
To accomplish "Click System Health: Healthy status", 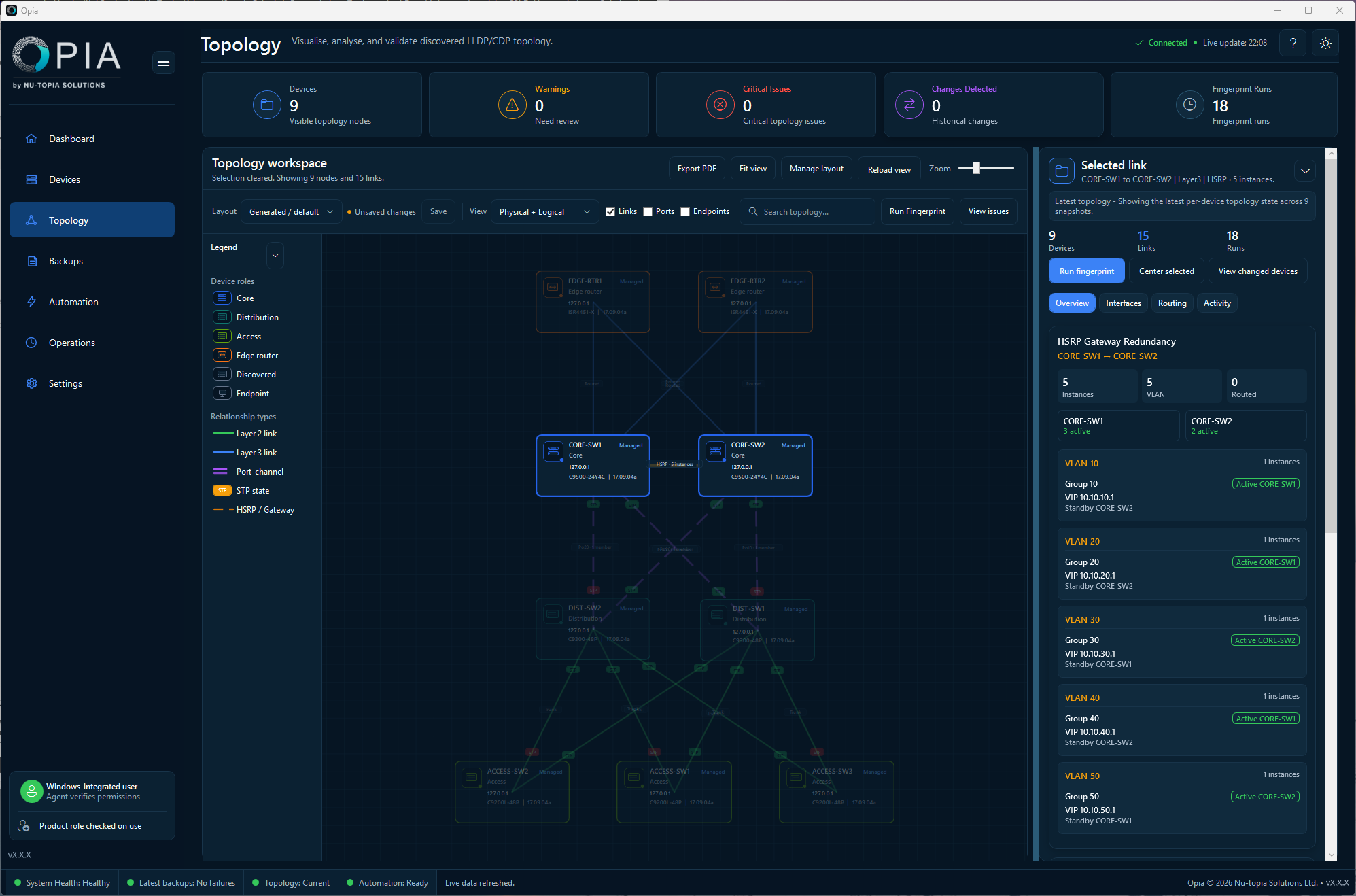I will [62, 883].
